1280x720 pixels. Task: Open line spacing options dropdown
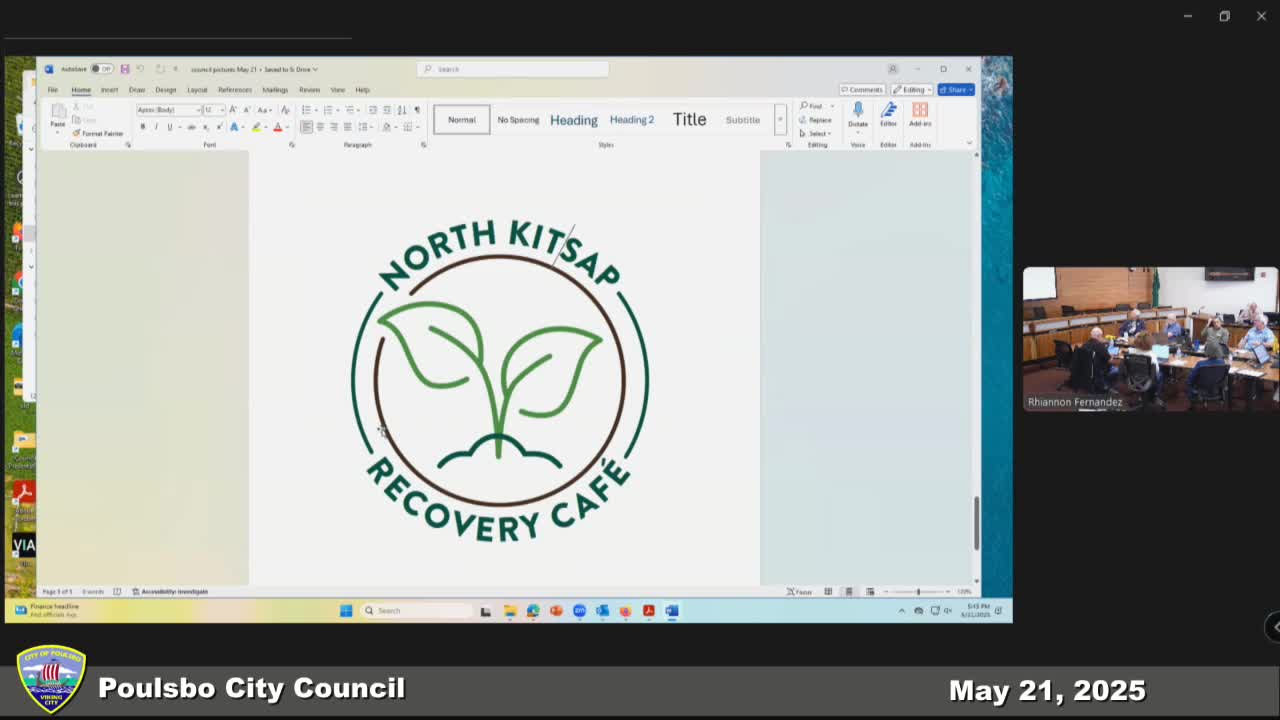(x=371, y=126)
